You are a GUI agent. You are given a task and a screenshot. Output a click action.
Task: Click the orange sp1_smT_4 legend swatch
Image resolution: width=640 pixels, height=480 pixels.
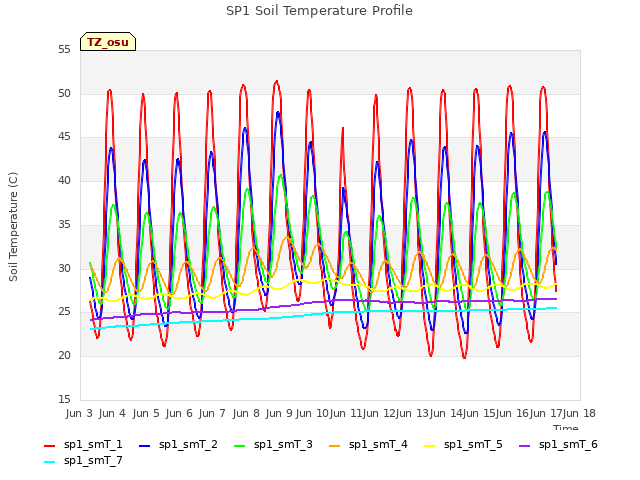click(334, 446)
